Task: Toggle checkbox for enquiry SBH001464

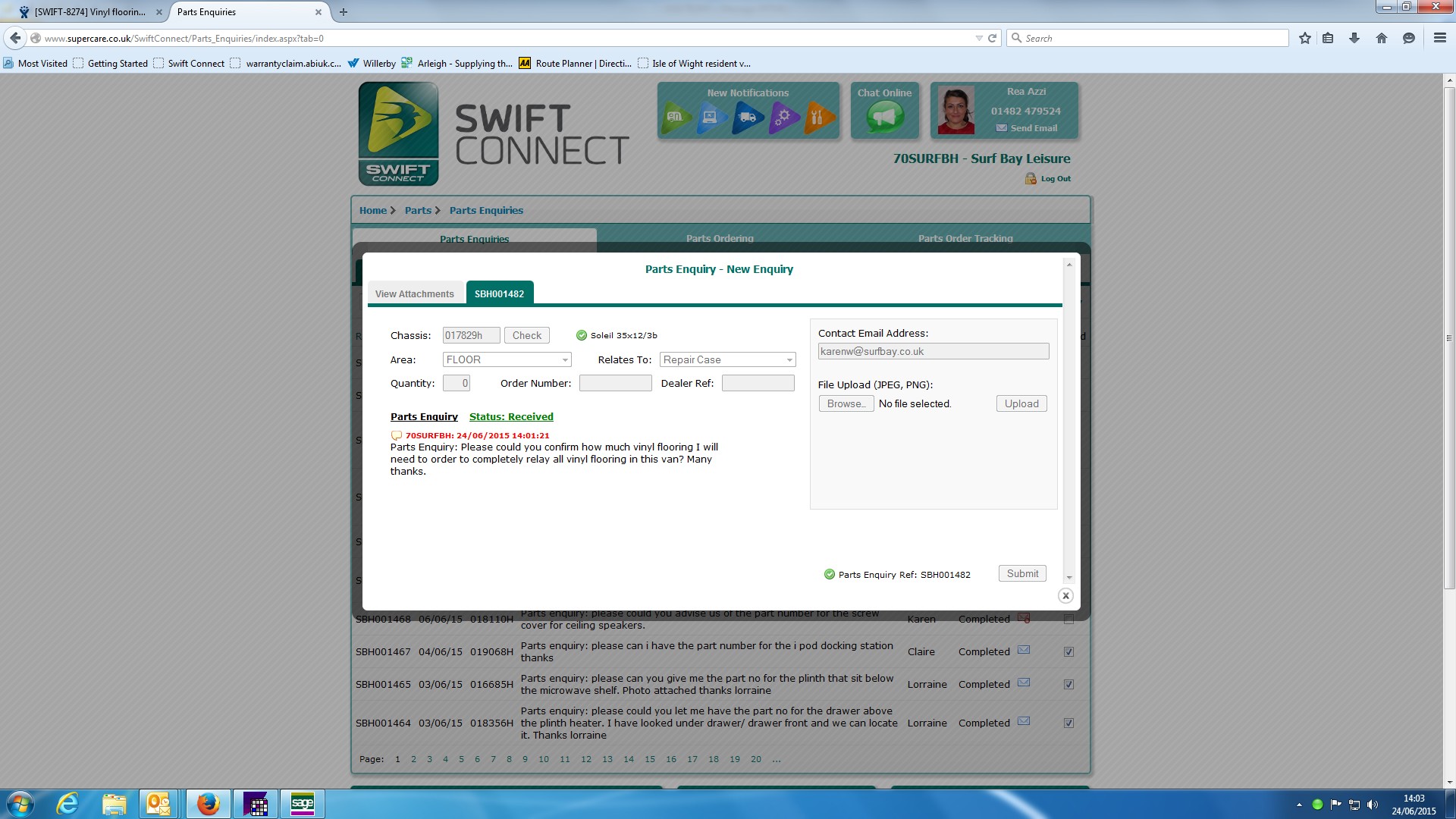Action: point(1068,723)
